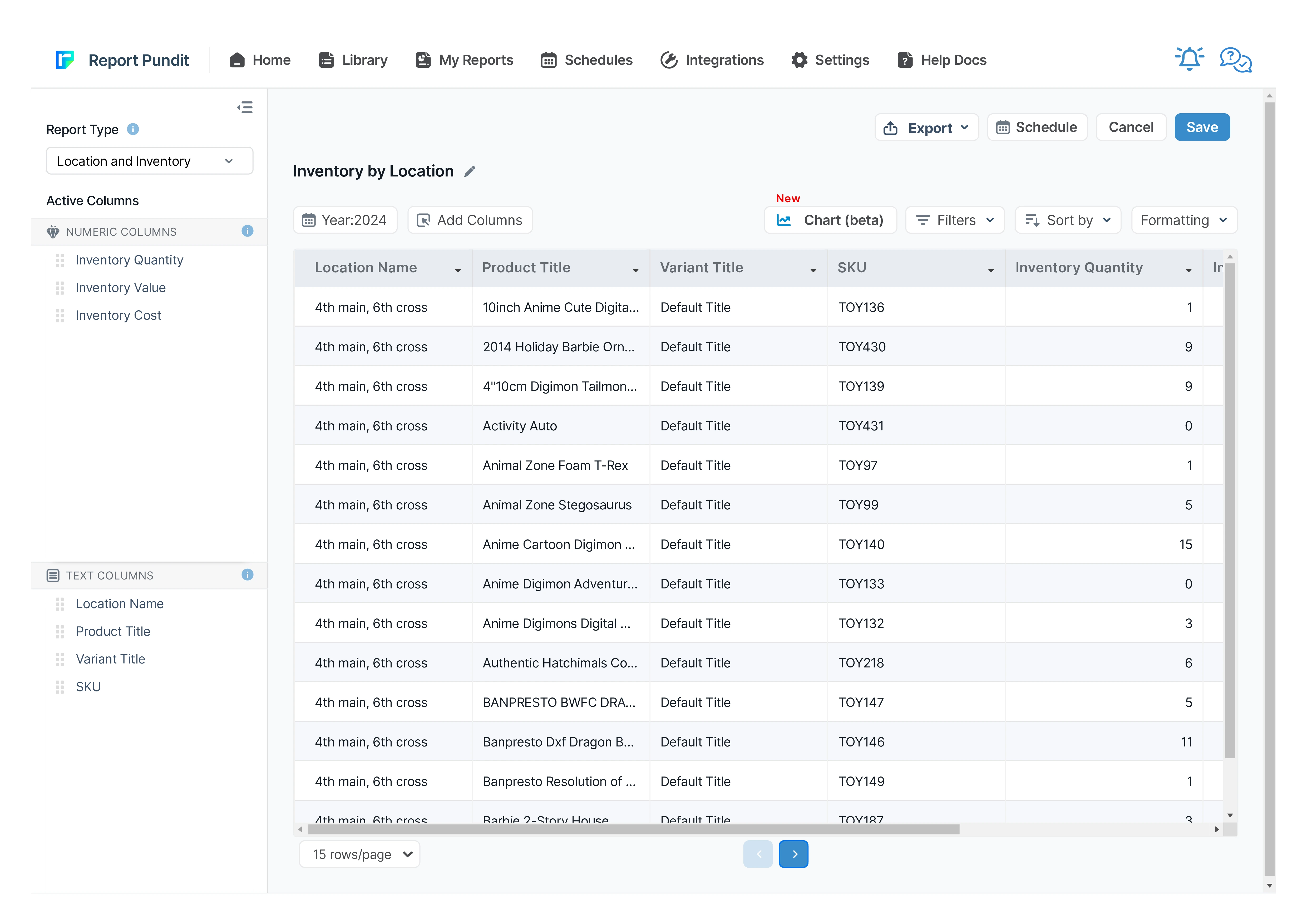Click the Report Pundit logo
Image resolution: width=1307 pixels, height=924 pixels.
click(x=65, y=60)
